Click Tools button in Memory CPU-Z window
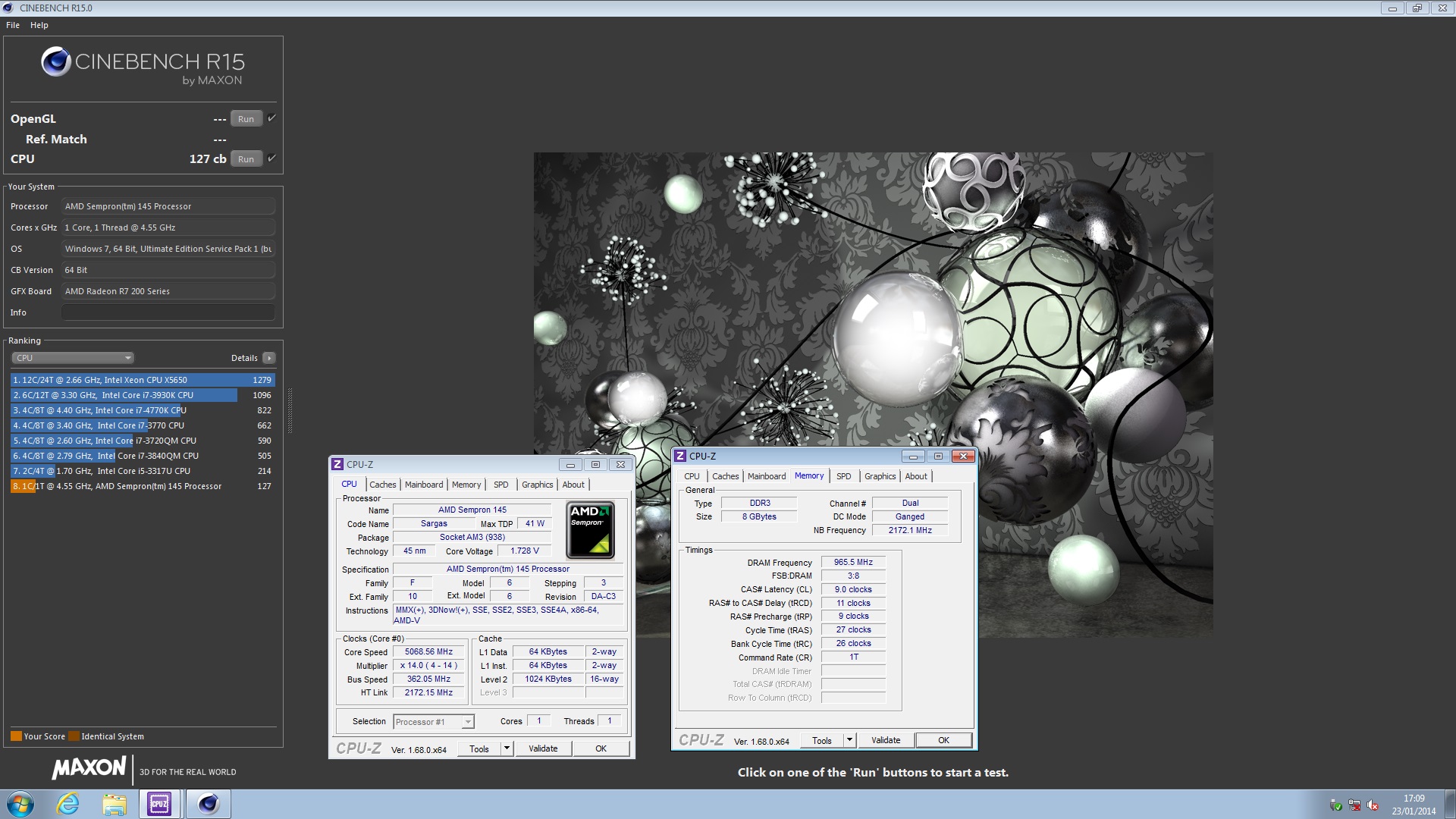Screen dimensions: 1456x819 point(822,740)
